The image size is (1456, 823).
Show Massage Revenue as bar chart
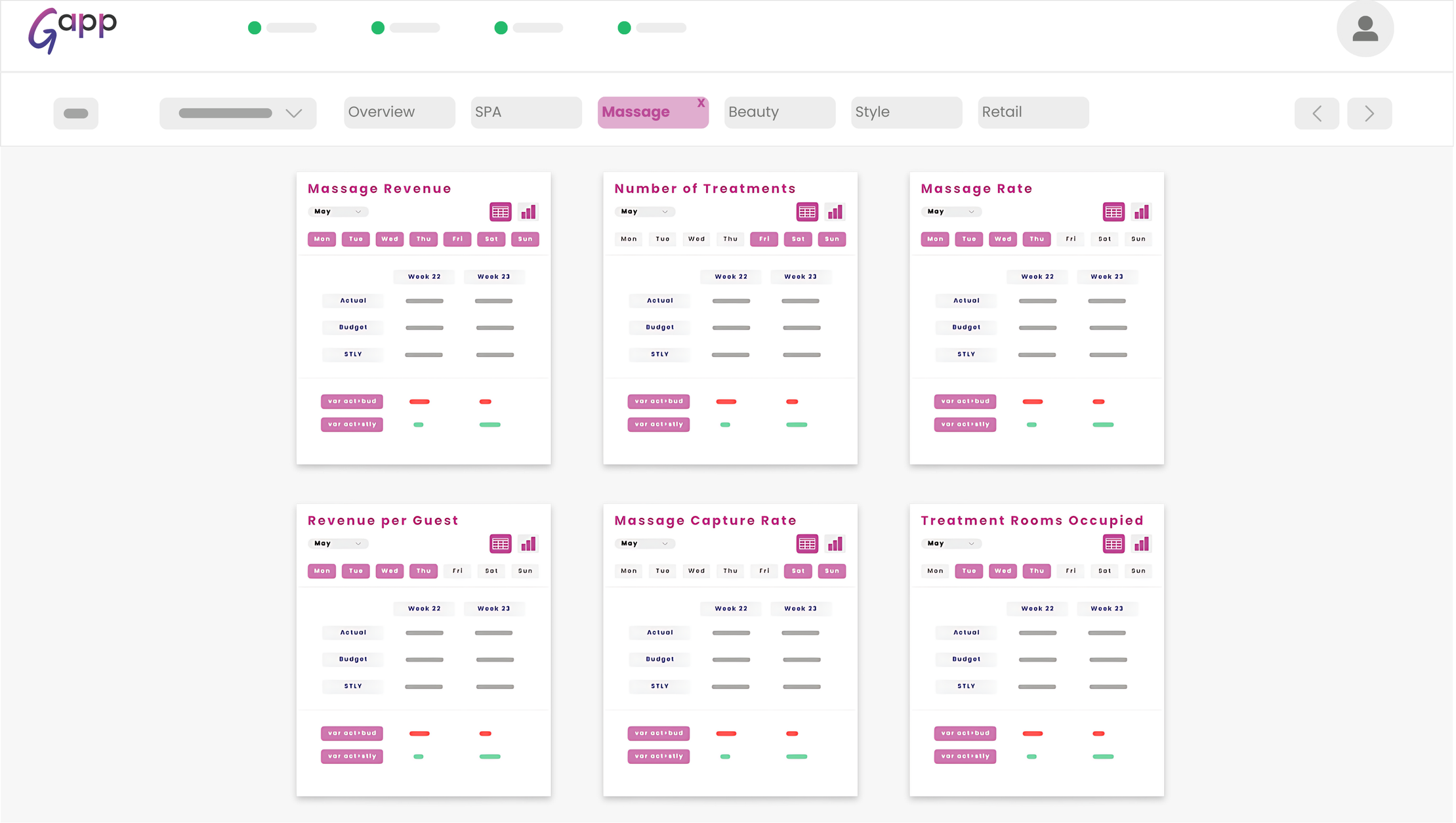tap(528, 212)
